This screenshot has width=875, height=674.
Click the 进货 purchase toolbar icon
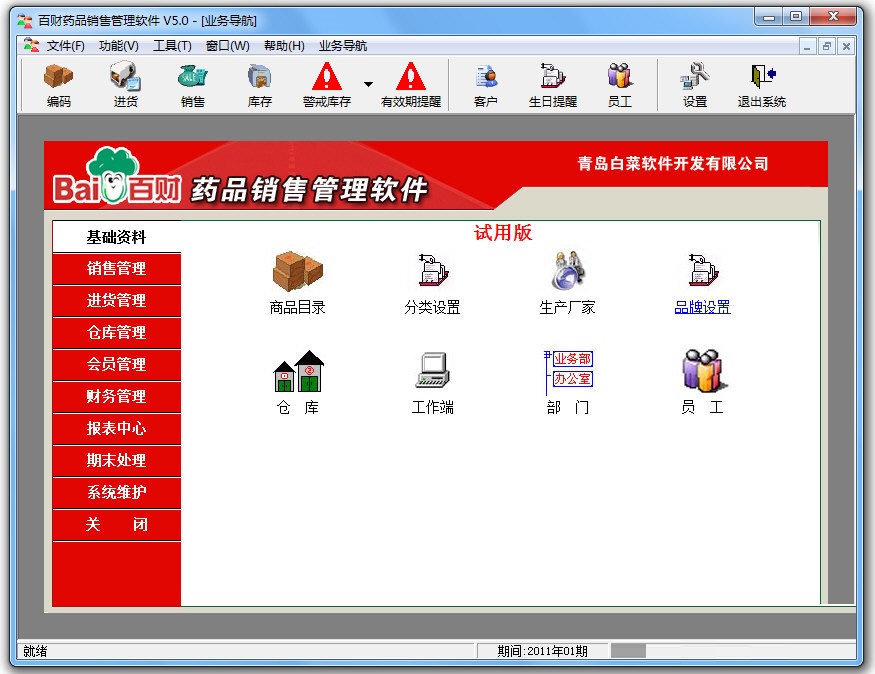click(x=126, y=85)
